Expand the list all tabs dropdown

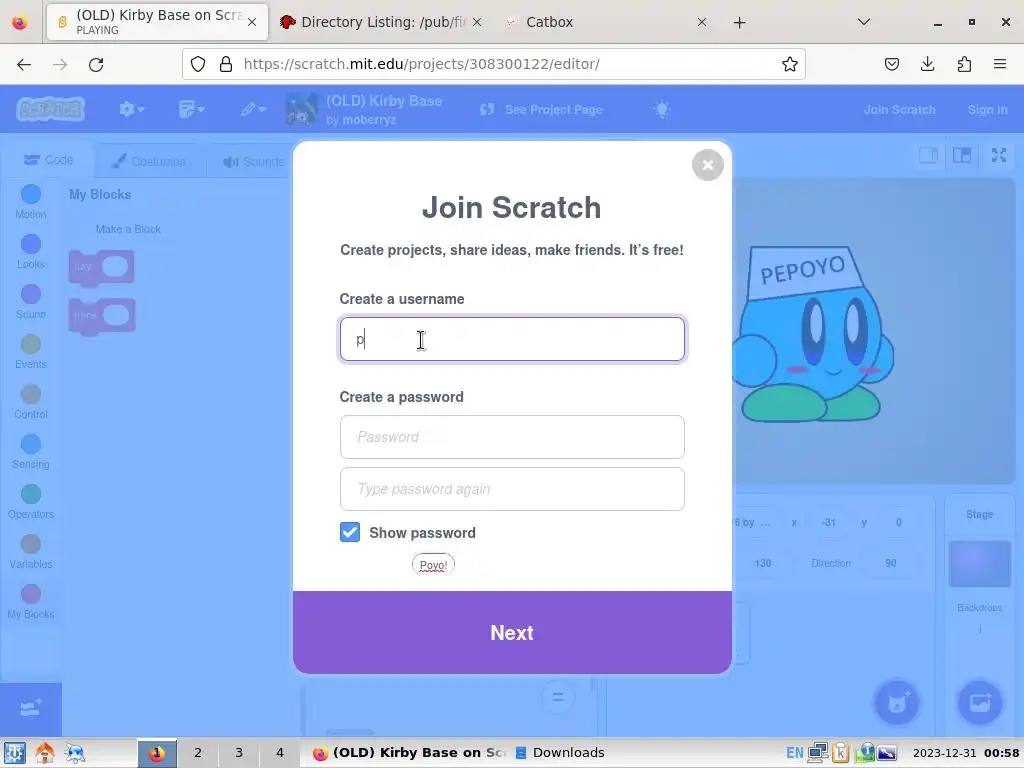[863, 22]
